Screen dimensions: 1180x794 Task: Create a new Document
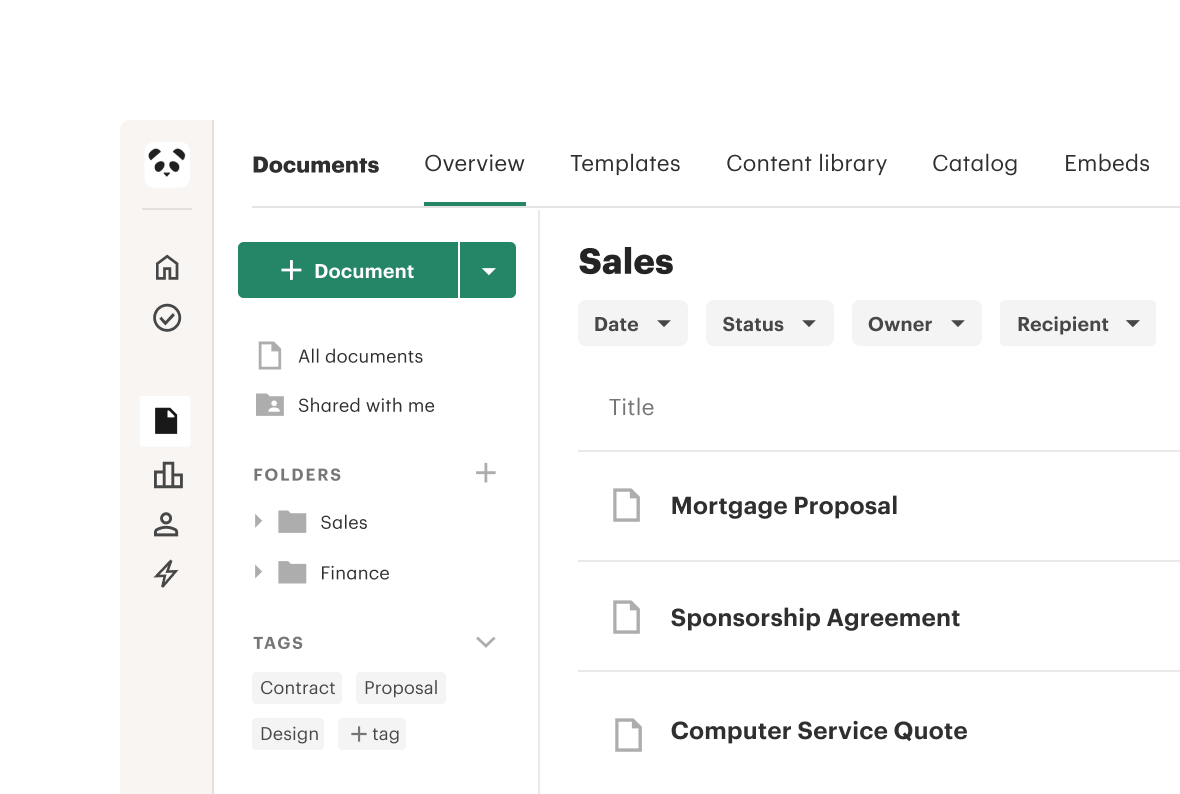tap(348, 270)
